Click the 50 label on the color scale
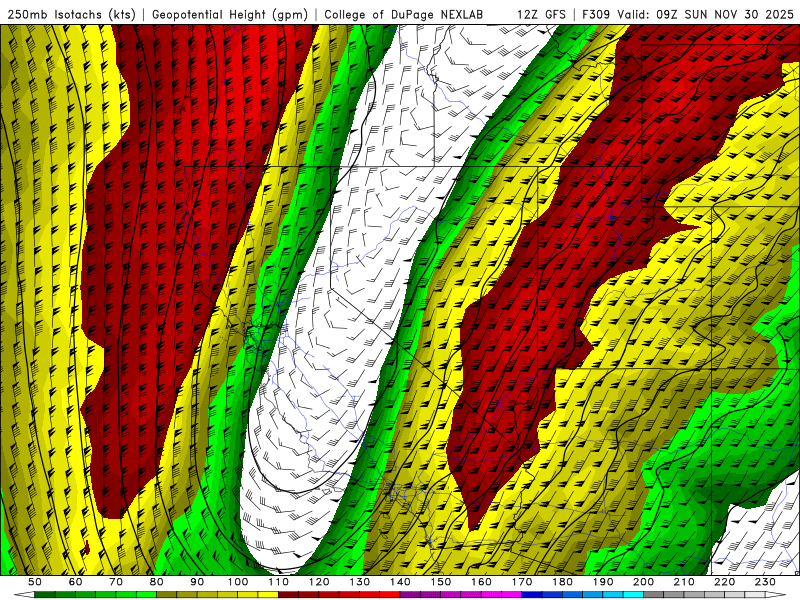 point(35,582)
